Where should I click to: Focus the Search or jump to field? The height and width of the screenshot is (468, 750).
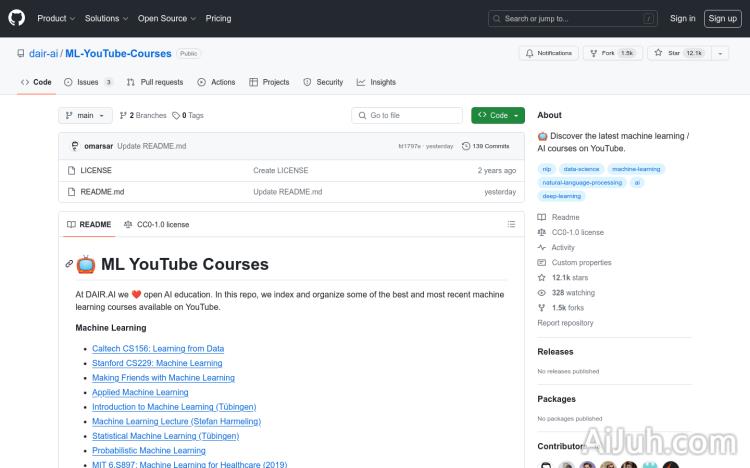coord(573,19)
